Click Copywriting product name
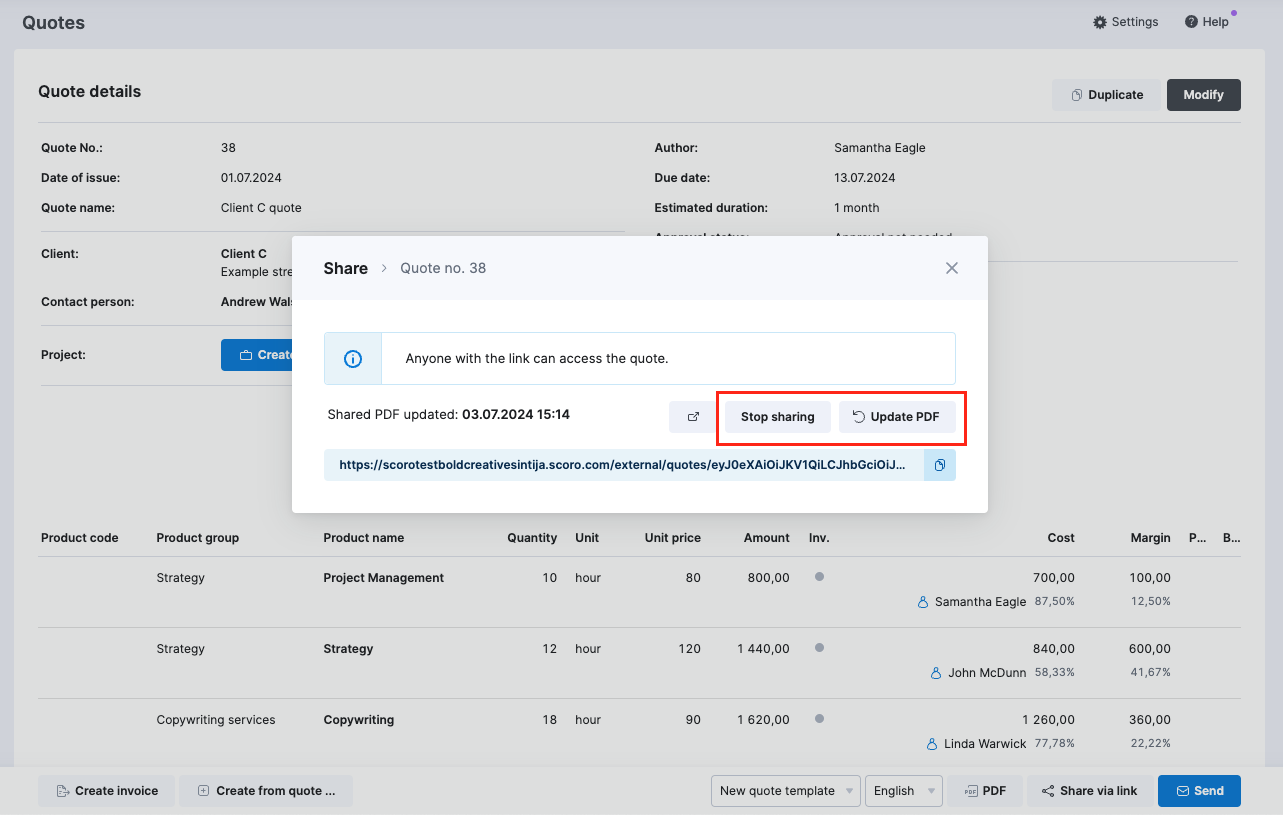 tap(359, 720)
